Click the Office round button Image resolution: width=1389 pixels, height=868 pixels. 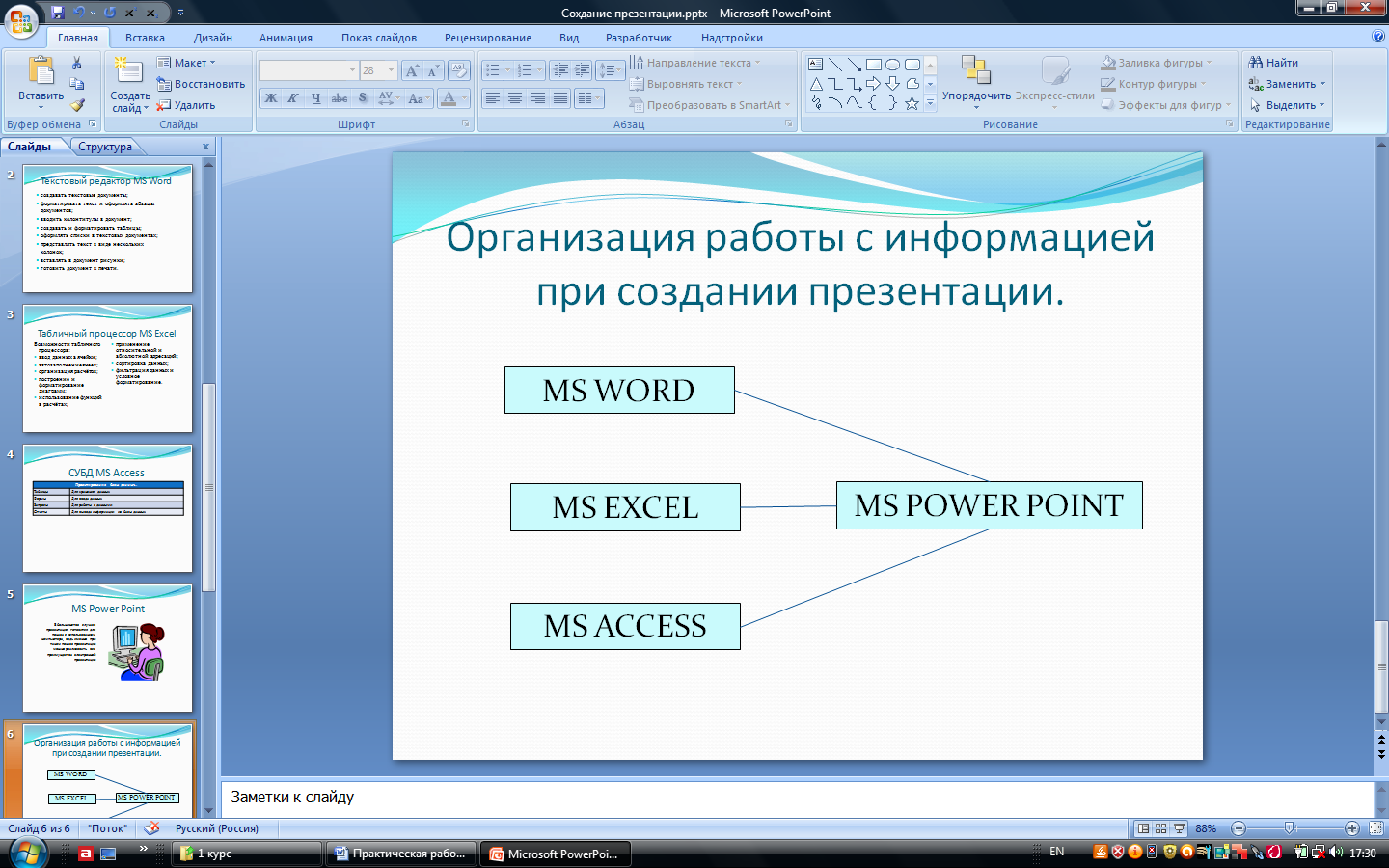(x=21, y=20)
